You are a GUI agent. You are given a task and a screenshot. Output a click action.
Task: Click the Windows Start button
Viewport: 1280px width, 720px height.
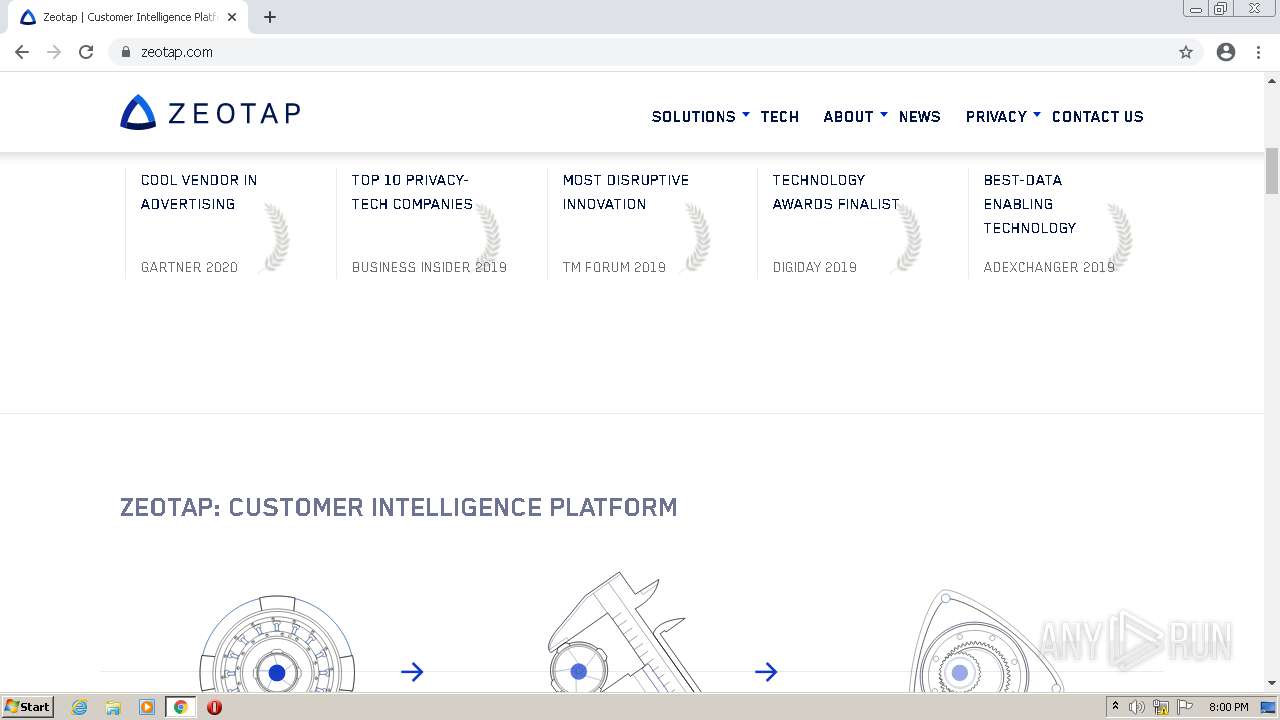(28, 707)
